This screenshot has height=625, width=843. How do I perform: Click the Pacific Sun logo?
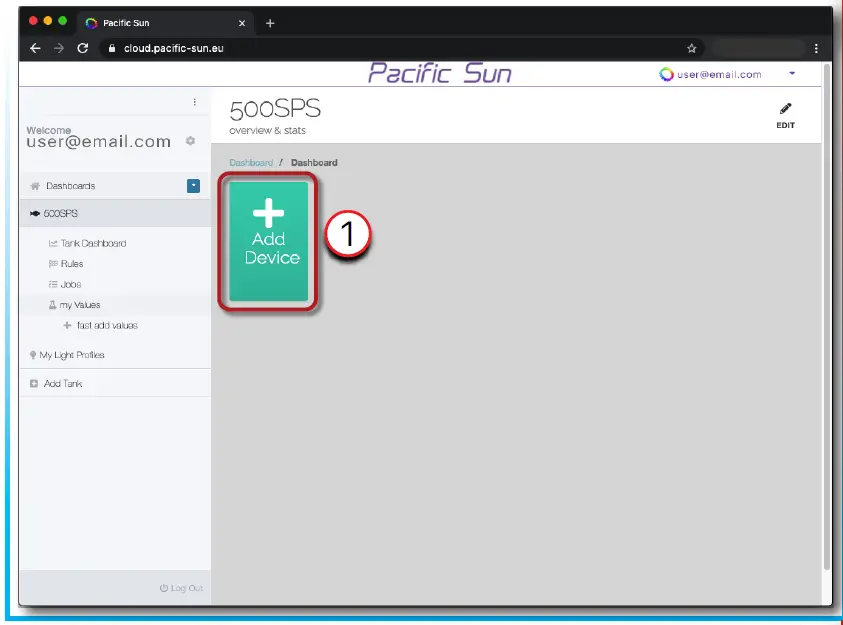click(439, 74)
